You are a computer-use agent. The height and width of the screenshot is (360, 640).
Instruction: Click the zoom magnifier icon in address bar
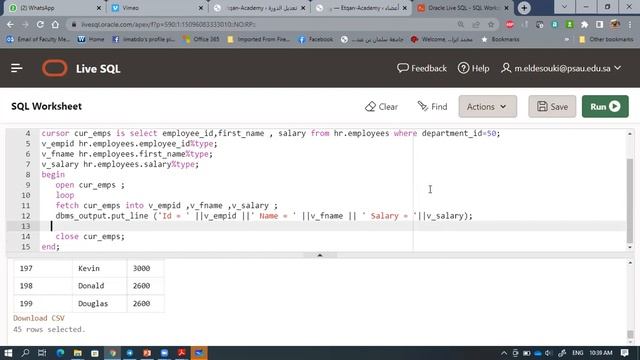(x=461, y=24)
